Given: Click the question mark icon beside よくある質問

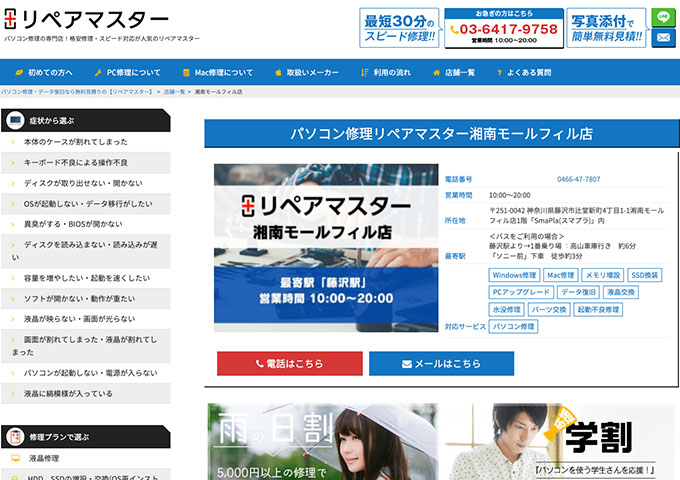Looking at the screenshot, I should [x=500, y=72].
